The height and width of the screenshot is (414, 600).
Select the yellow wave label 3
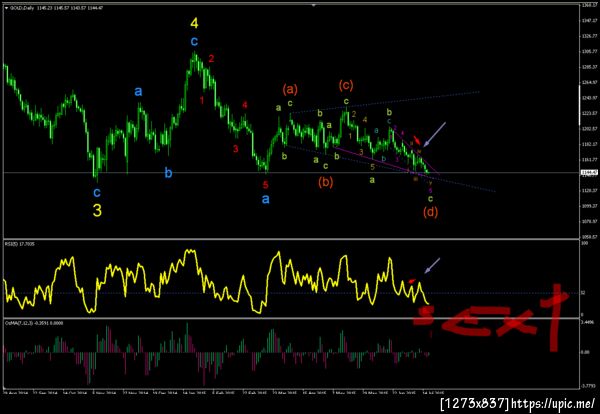[x=97, y=210]
